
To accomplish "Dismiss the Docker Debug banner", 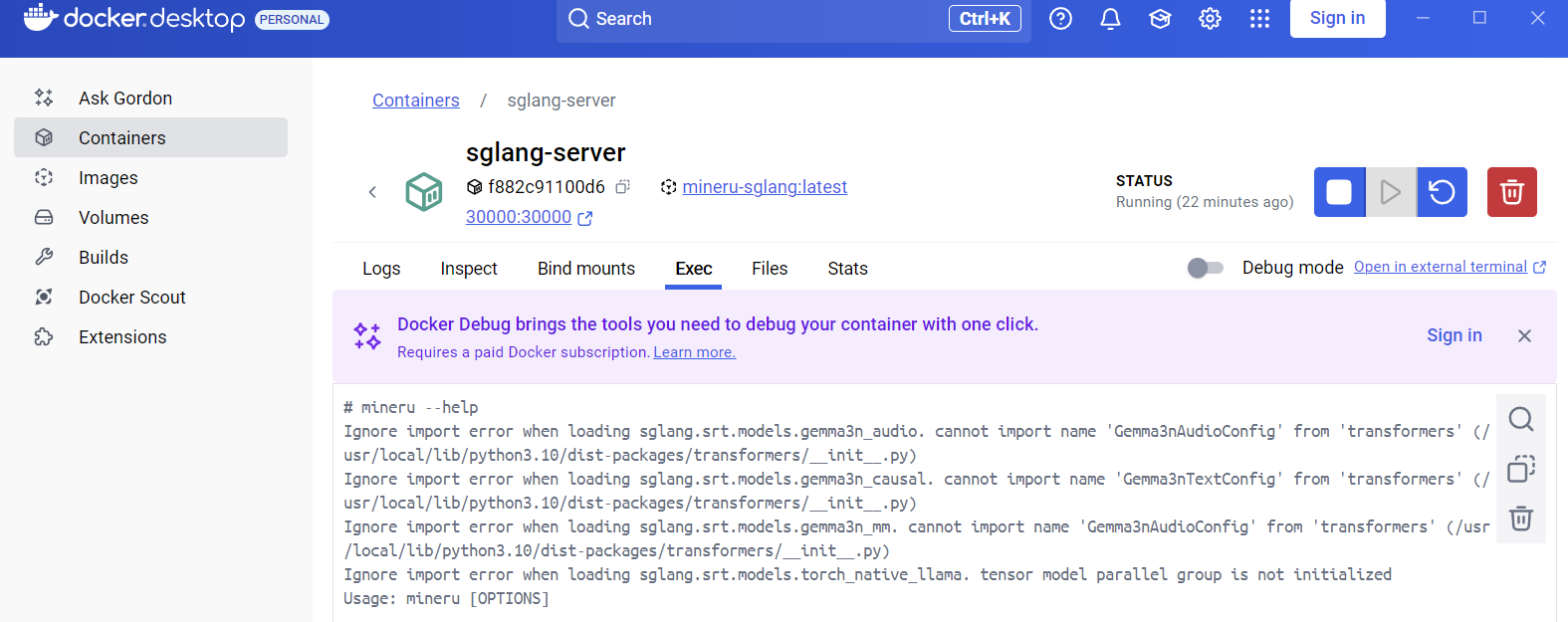I will 1524,336.
